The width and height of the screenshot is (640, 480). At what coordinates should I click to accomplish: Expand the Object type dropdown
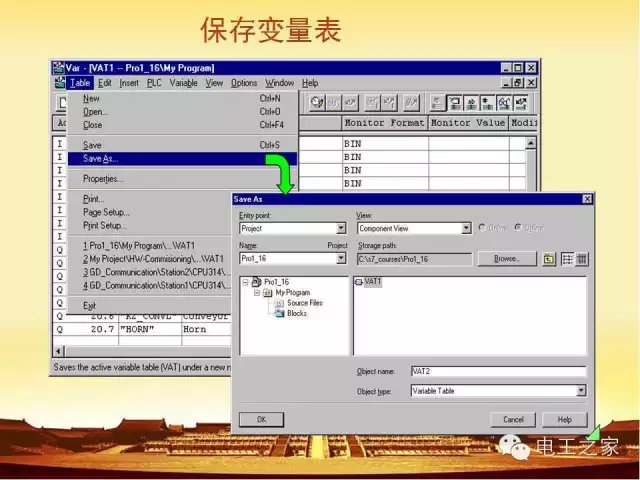point(581,391)
